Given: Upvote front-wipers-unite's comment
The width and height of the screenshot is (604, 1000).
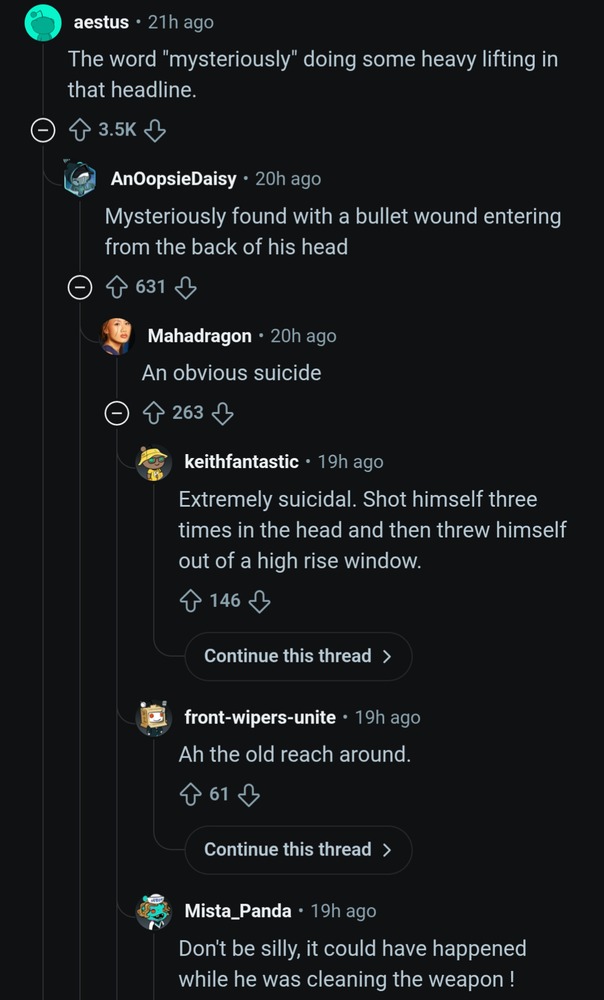Looking at the screenshot, I should click(x=190, y=795).
